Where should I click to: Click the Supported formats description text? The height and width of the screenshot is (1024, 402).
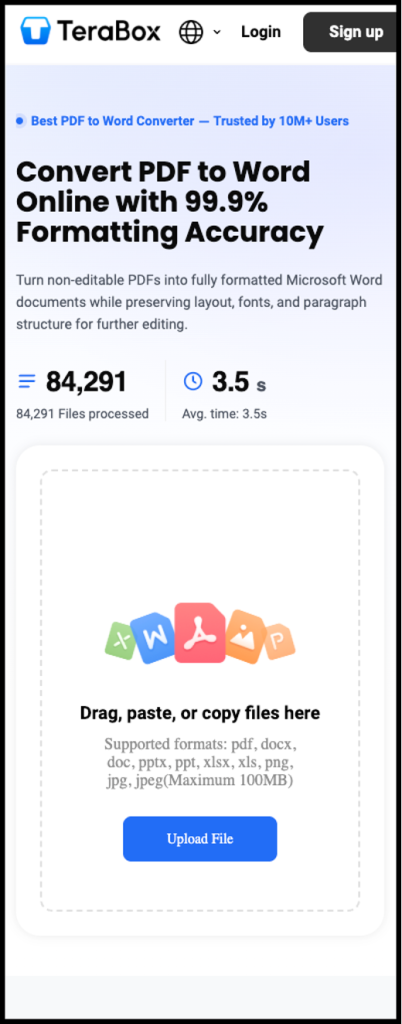pos(200,762)
